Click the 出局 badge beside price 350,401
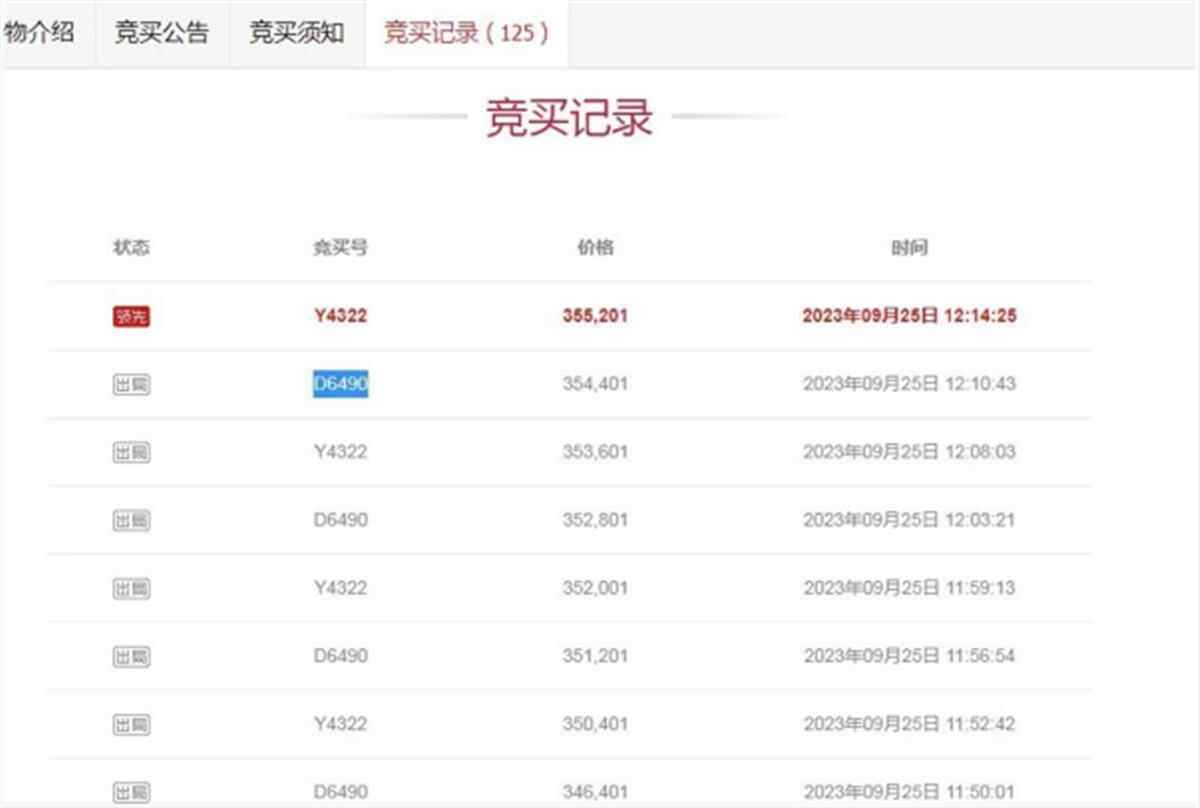1200x808 pixels. tap(131, 724)
